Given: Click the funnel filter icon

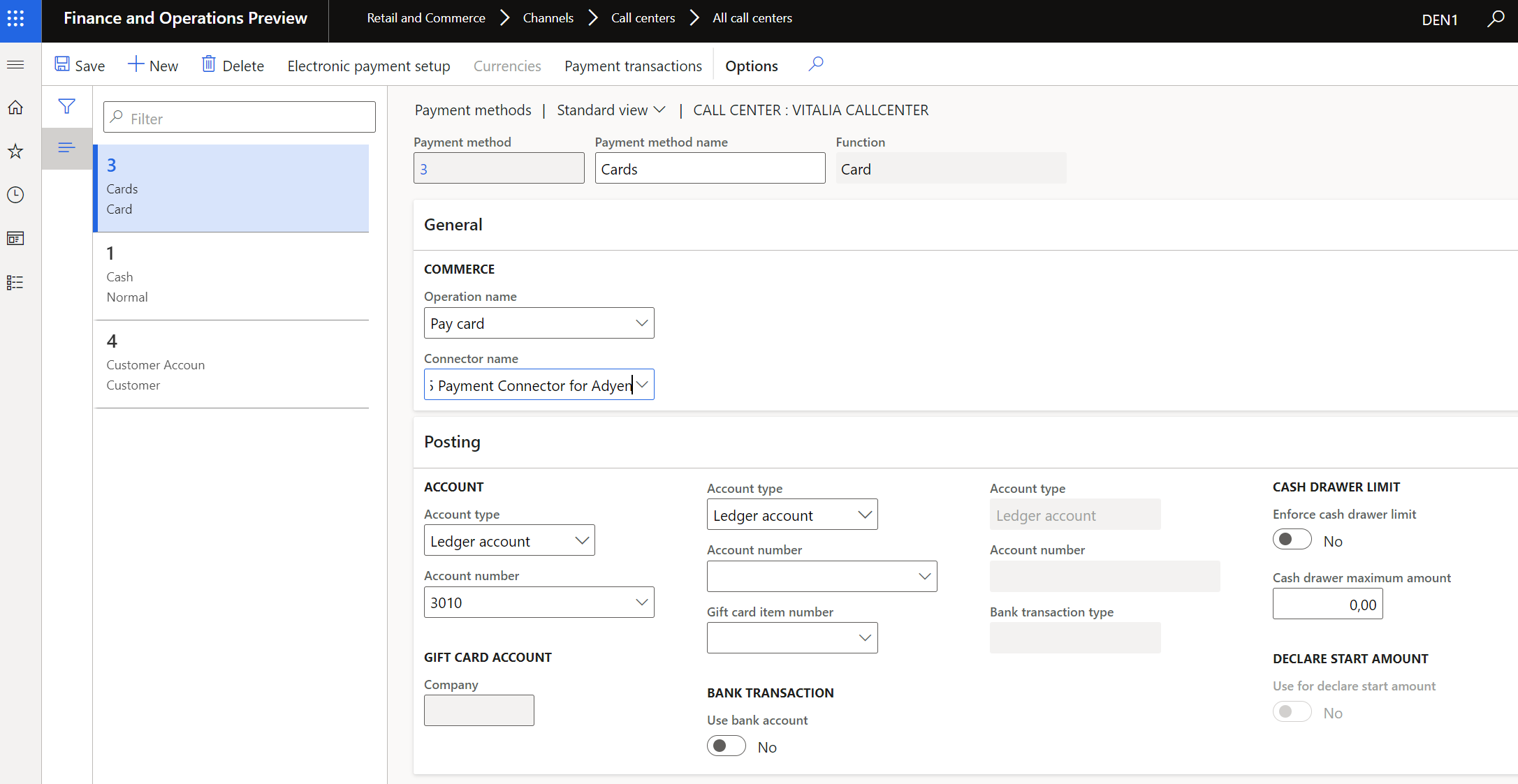Looking at the screenshot, I should pyautogui.click(x=66, y=106).
